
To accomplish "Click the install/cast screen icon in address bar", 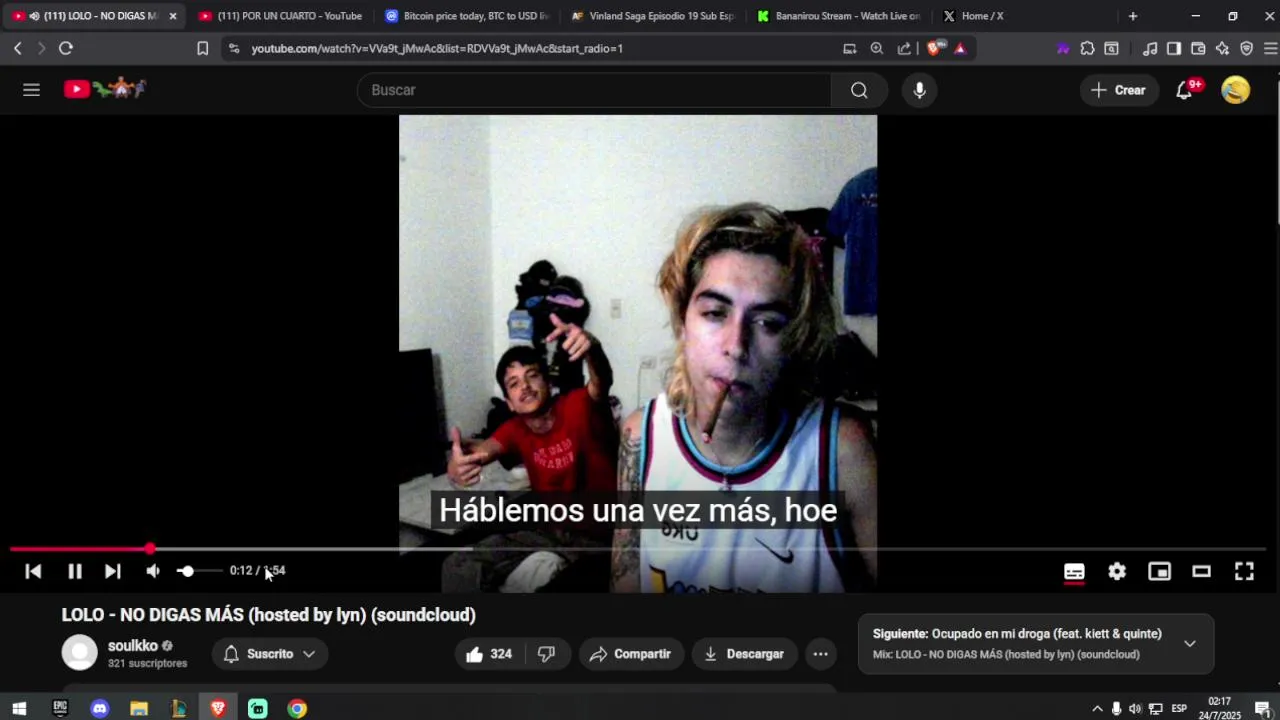I will [x=850, y=48].
